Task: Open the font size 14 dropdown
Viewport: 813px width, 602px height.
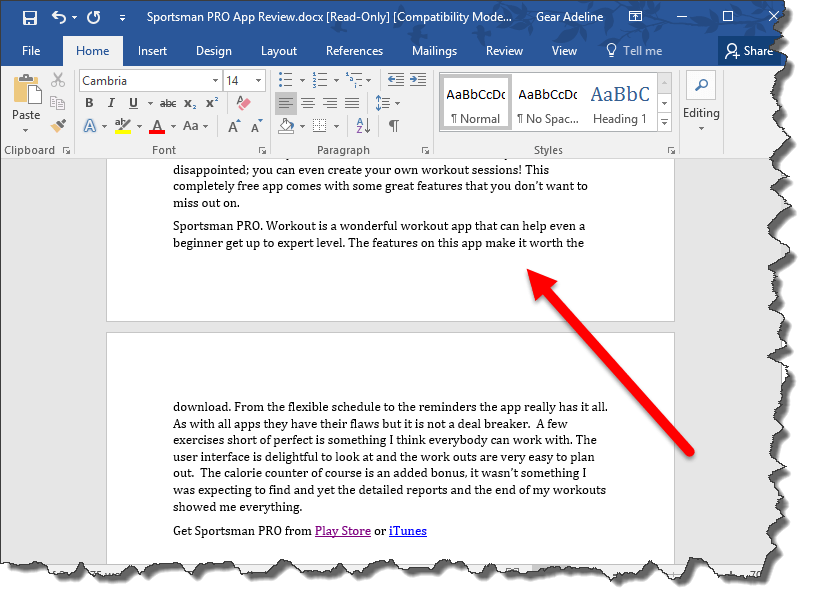Action: point(258,81)
